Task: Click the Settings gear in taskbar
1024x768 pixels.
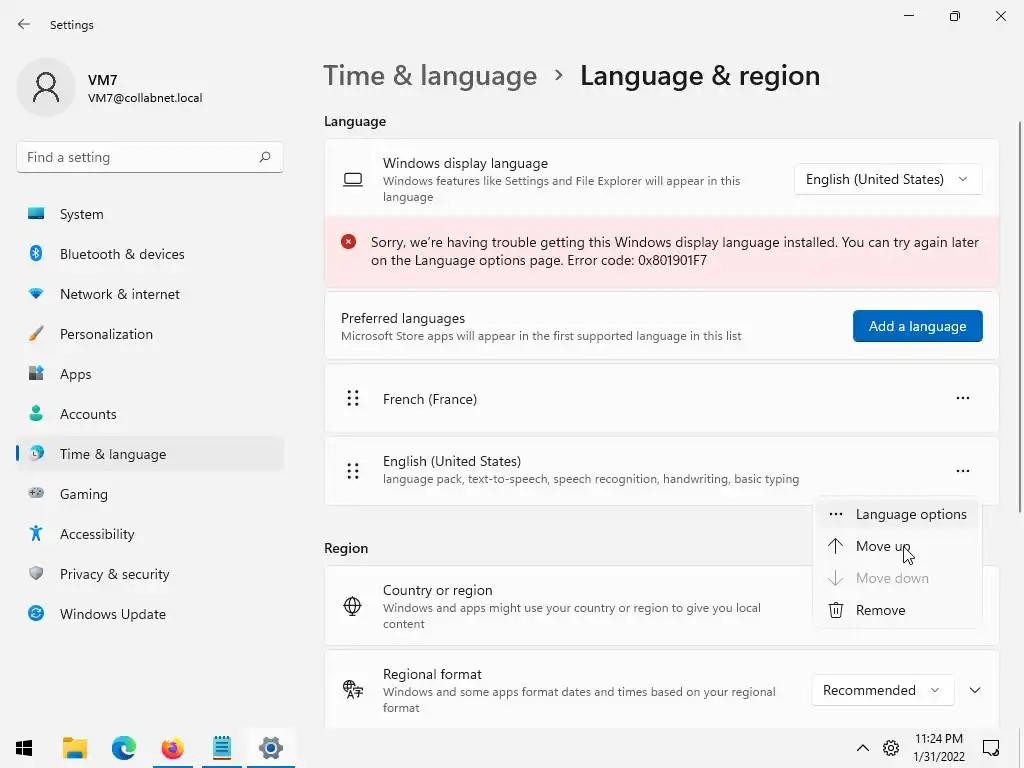Action: (270, 748)
